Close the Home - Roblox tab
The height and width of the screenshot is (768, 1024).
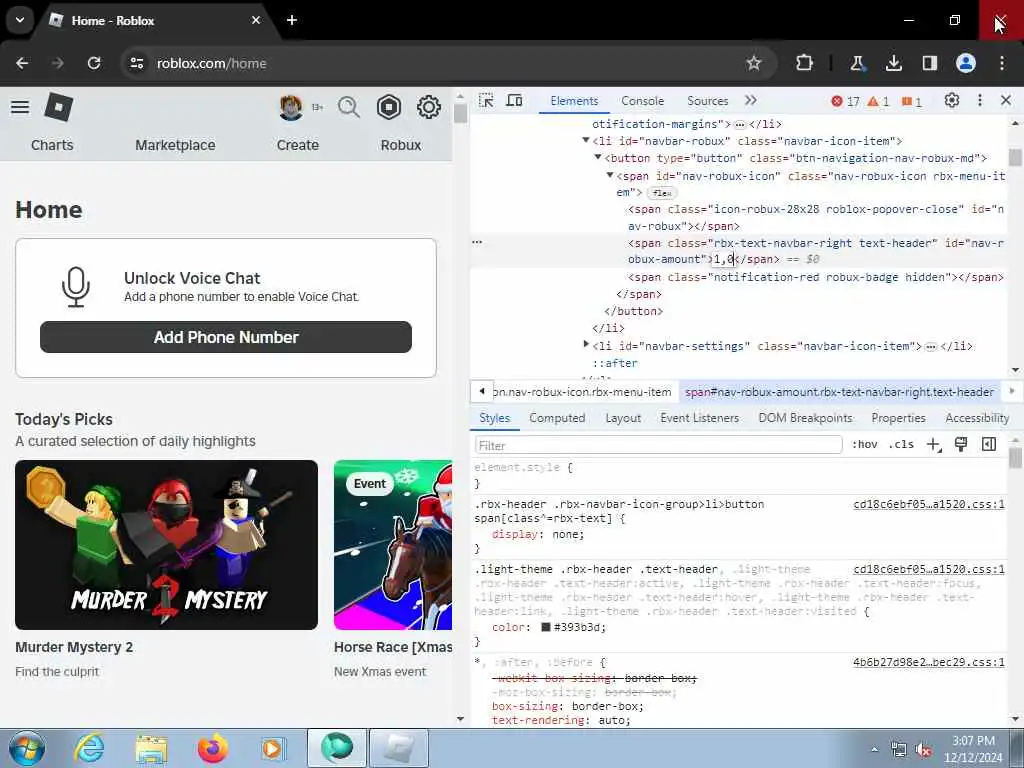tap(256, 20)
